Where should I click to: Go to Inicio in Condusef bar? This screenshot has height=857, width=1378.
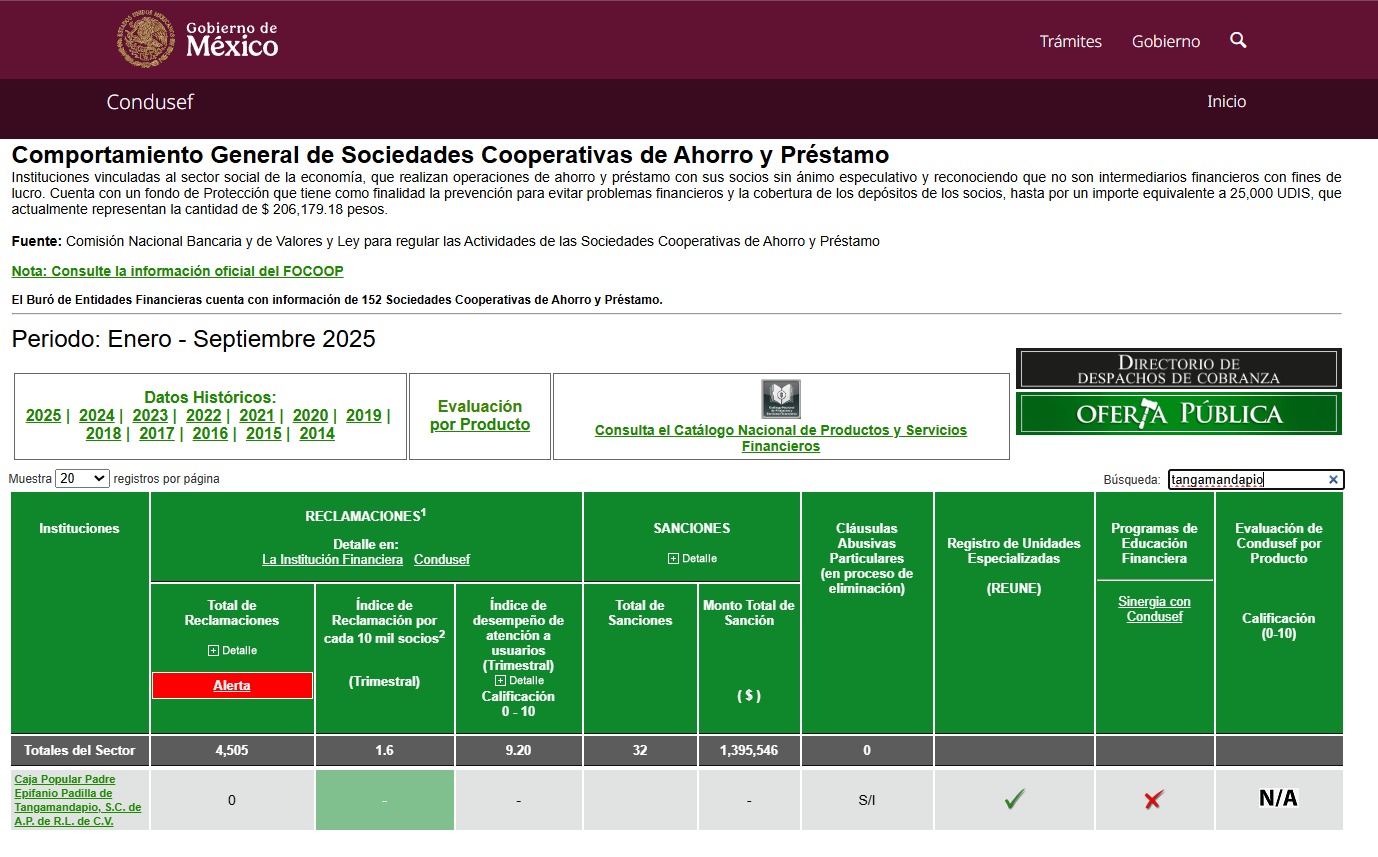(1226, 101)
